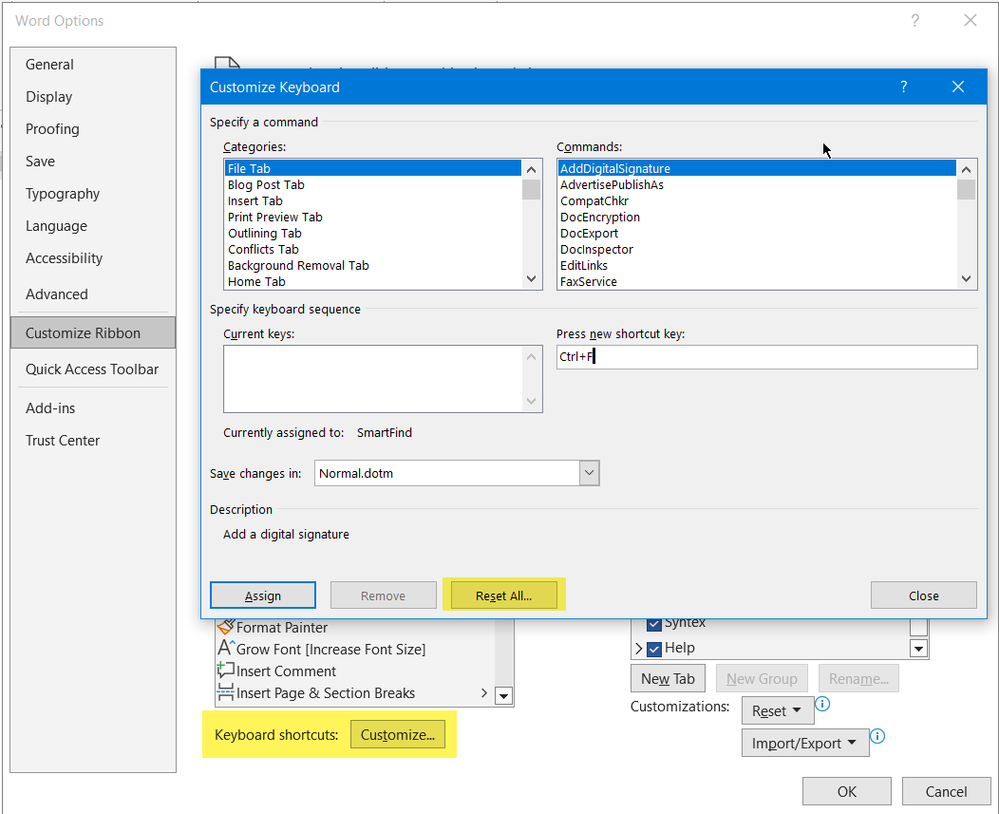Click the info icon next to Reset

tap(823, 704)
